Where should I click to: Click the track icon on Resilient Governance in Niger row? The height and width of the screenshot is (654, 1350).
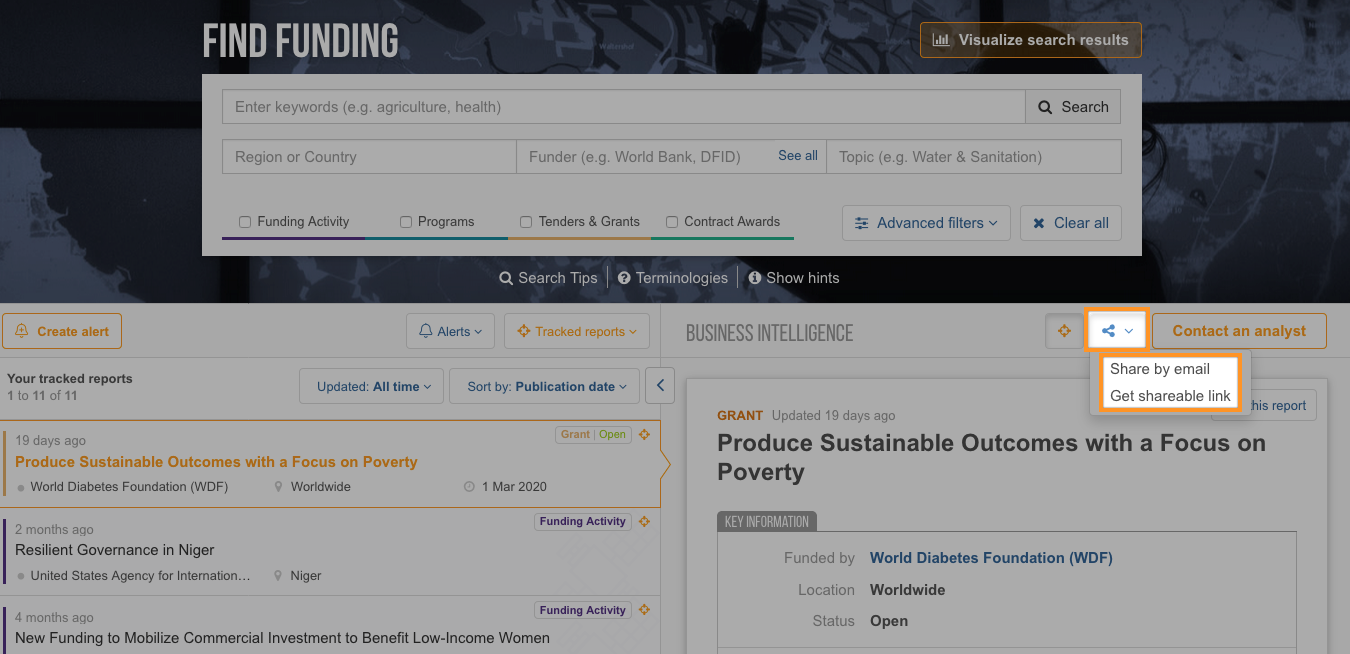click(645, 521)
